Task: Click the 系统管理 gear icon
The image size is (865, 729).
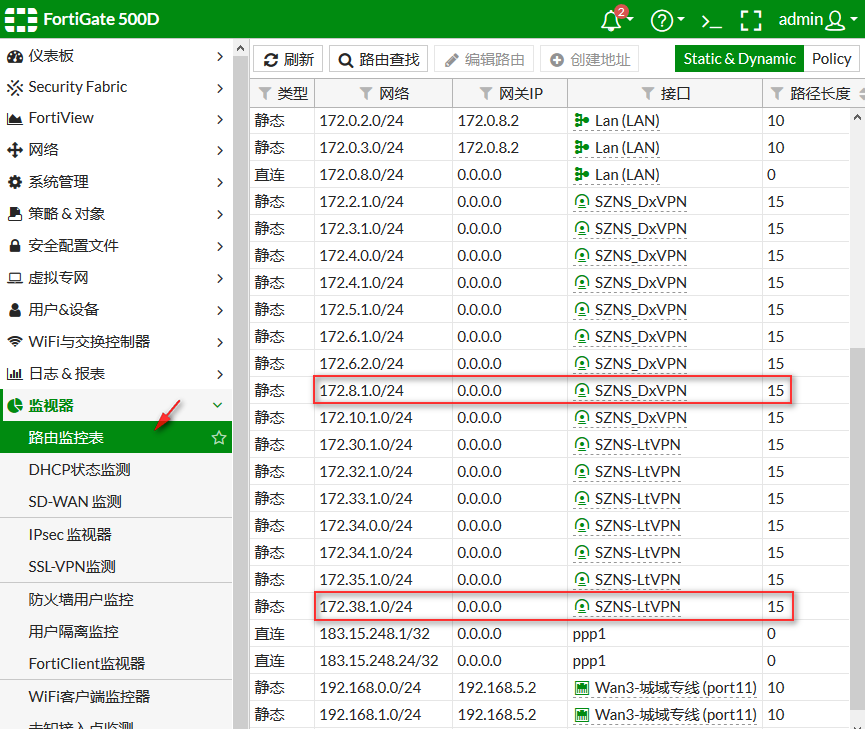Action: pos(15,182)
